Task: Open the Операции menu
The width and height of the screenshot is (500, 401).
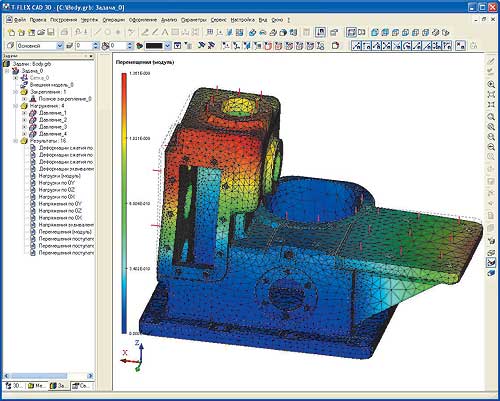Action: [114, 20]
